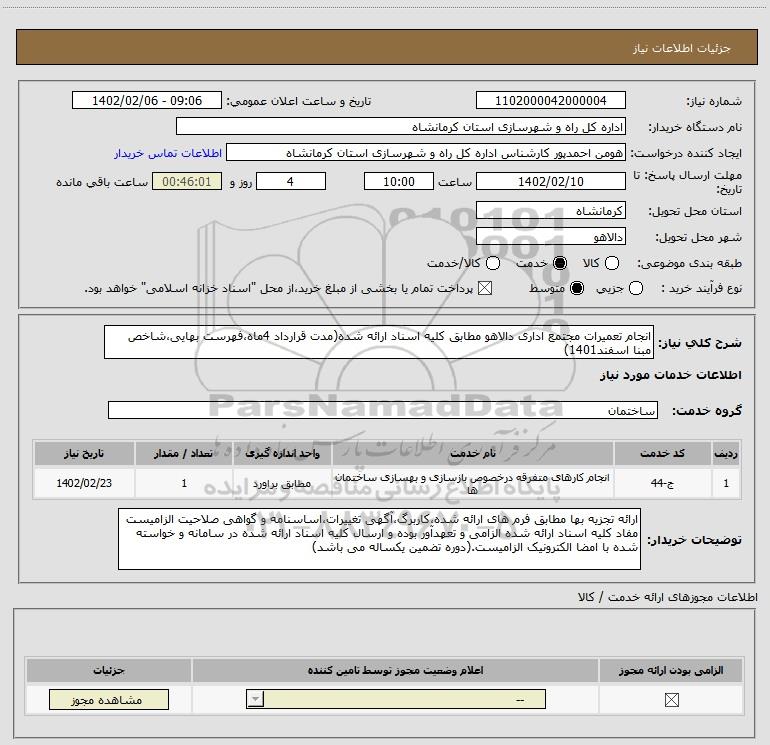Click the need number field 1102000042000004
Screen dimensions: 770x745
pos(550,100)
